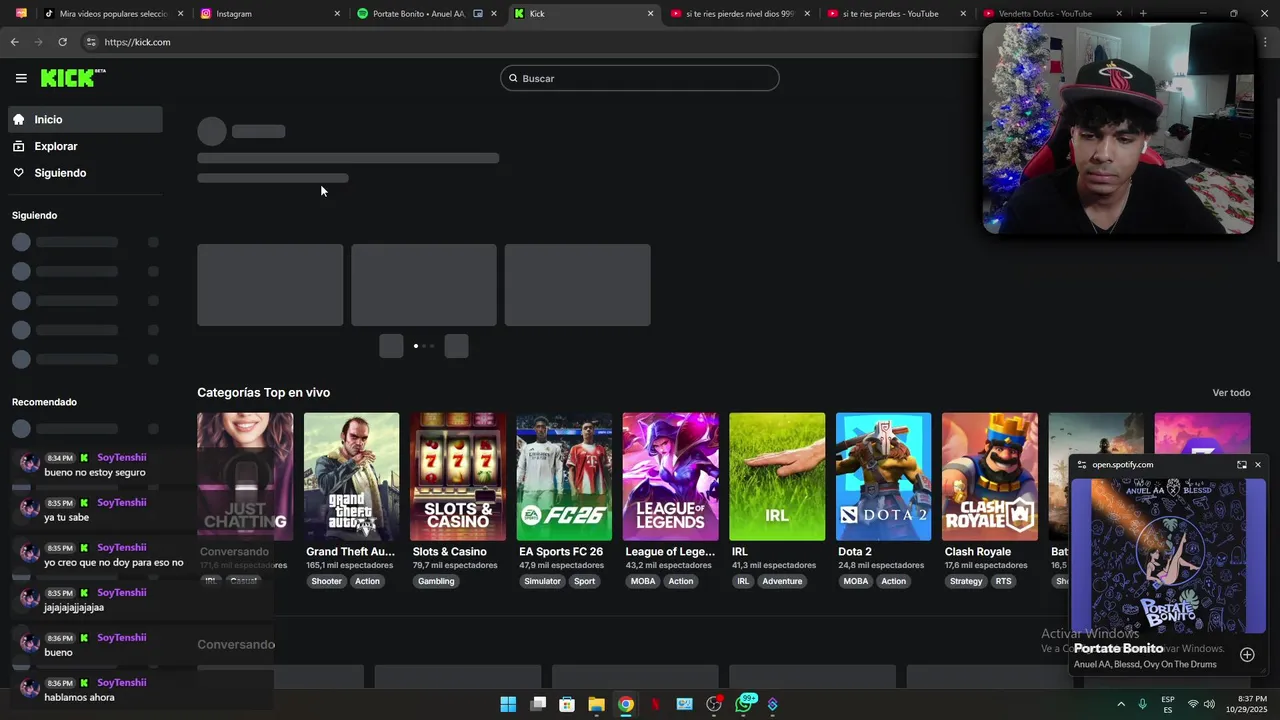Open Just Chatting category thumbnail
The image size is (1280, 720).
[245, 476]
